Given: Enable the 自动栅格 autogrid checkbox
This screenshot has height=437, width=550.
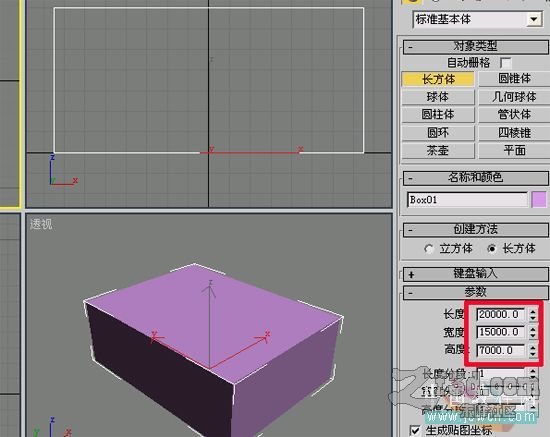Looking at the screenshot, I should pyautogui.click(x=505, y=63).
